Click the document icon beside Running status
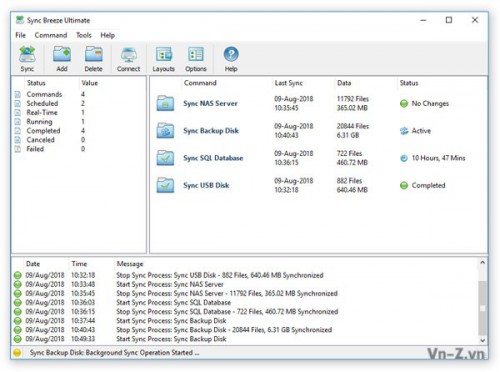Image resolution: width=500 pixels, height=372 pixels. tap(18, 122)
